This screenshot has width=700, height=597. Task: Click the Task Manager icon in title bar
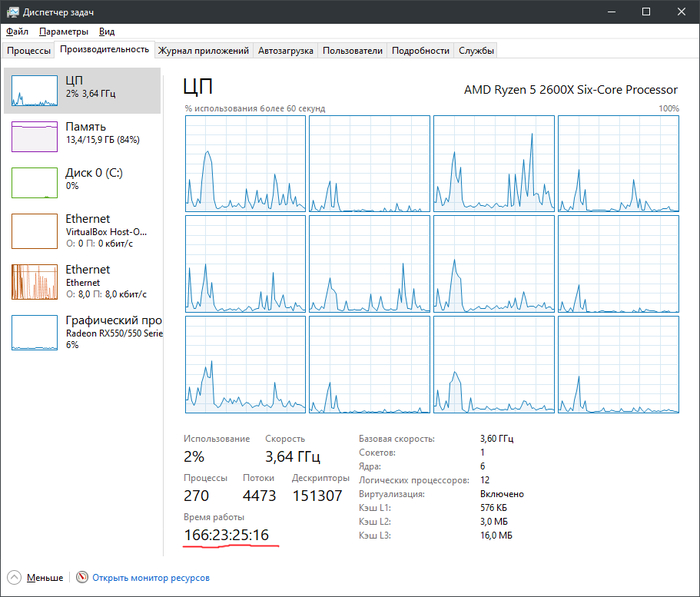click(11, 12)
